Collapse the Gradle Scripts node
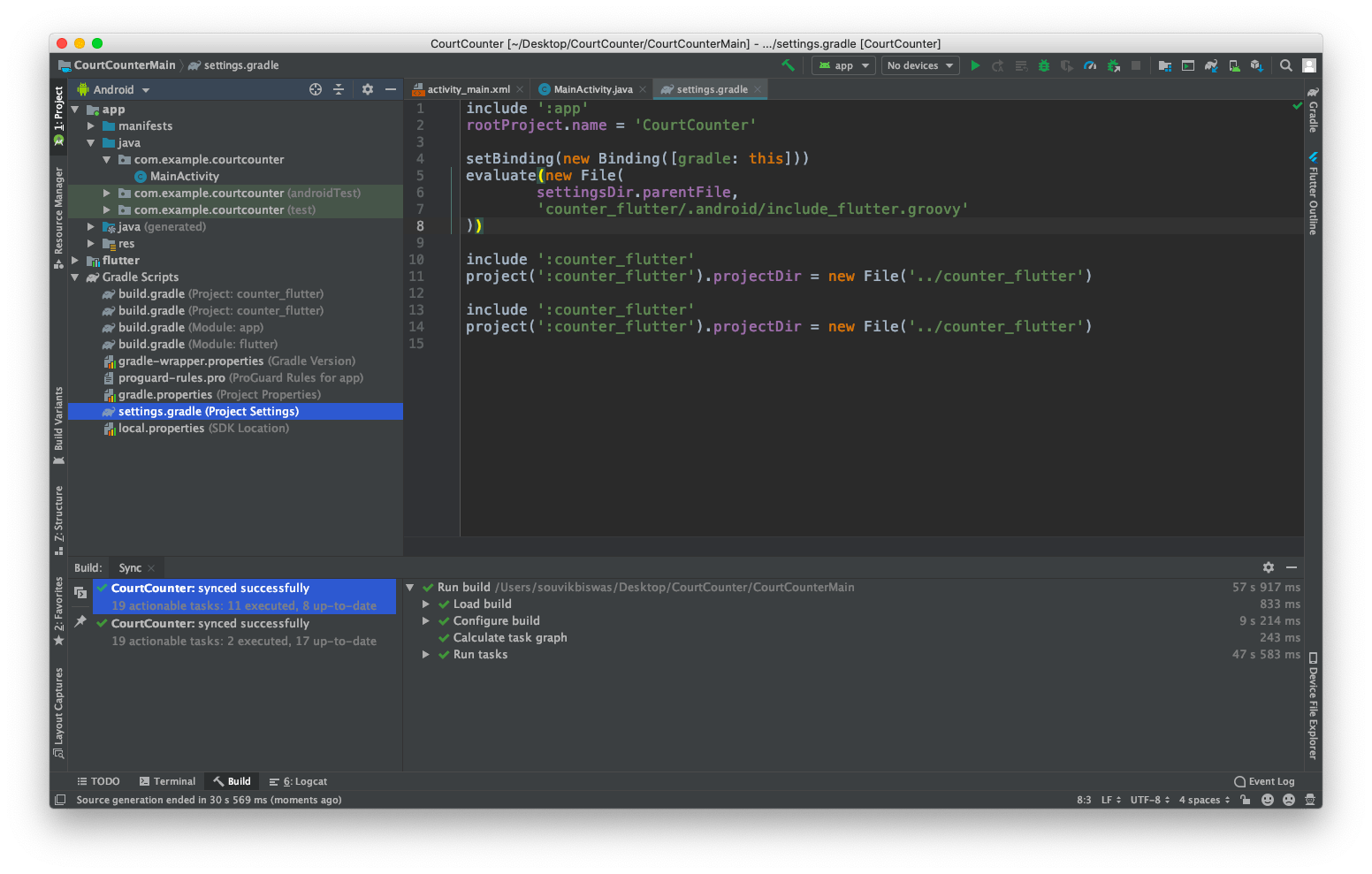The height and width of the screenshot is (874, 1372). 75,277
